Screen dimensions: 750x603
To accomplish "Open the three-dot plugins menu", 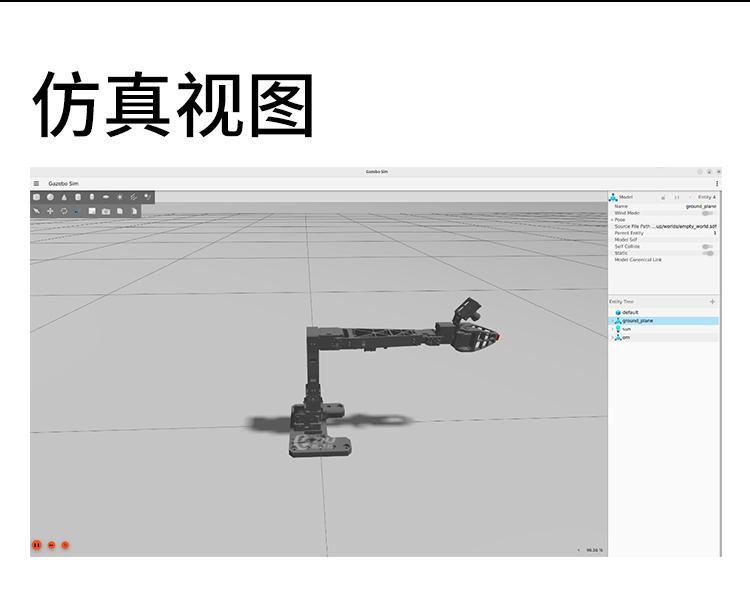I will click(x=716, y=183).
